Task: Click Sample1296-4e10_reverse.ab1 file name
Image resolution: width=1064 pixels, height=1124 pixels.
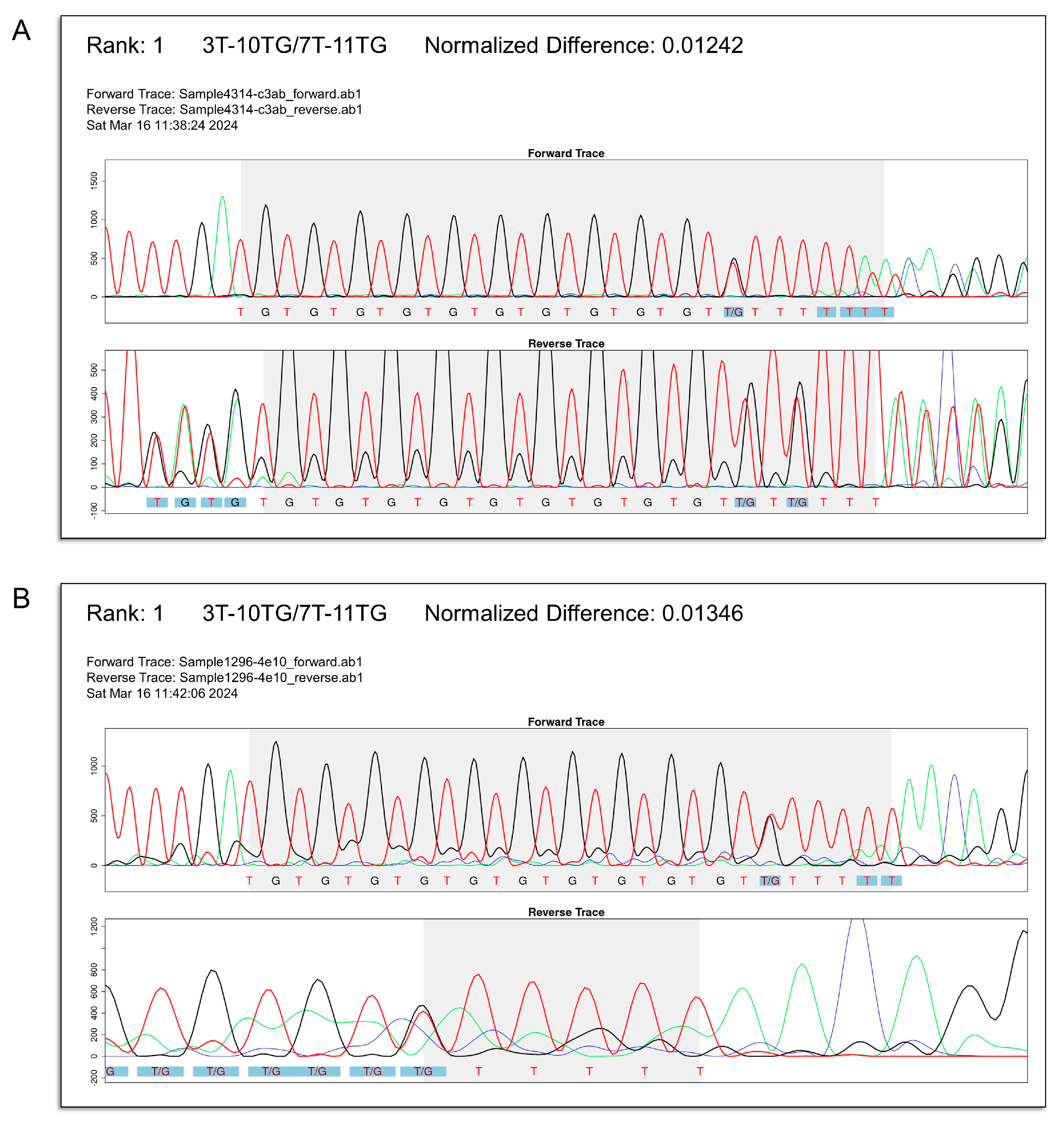Action: (x=271, y=678)
